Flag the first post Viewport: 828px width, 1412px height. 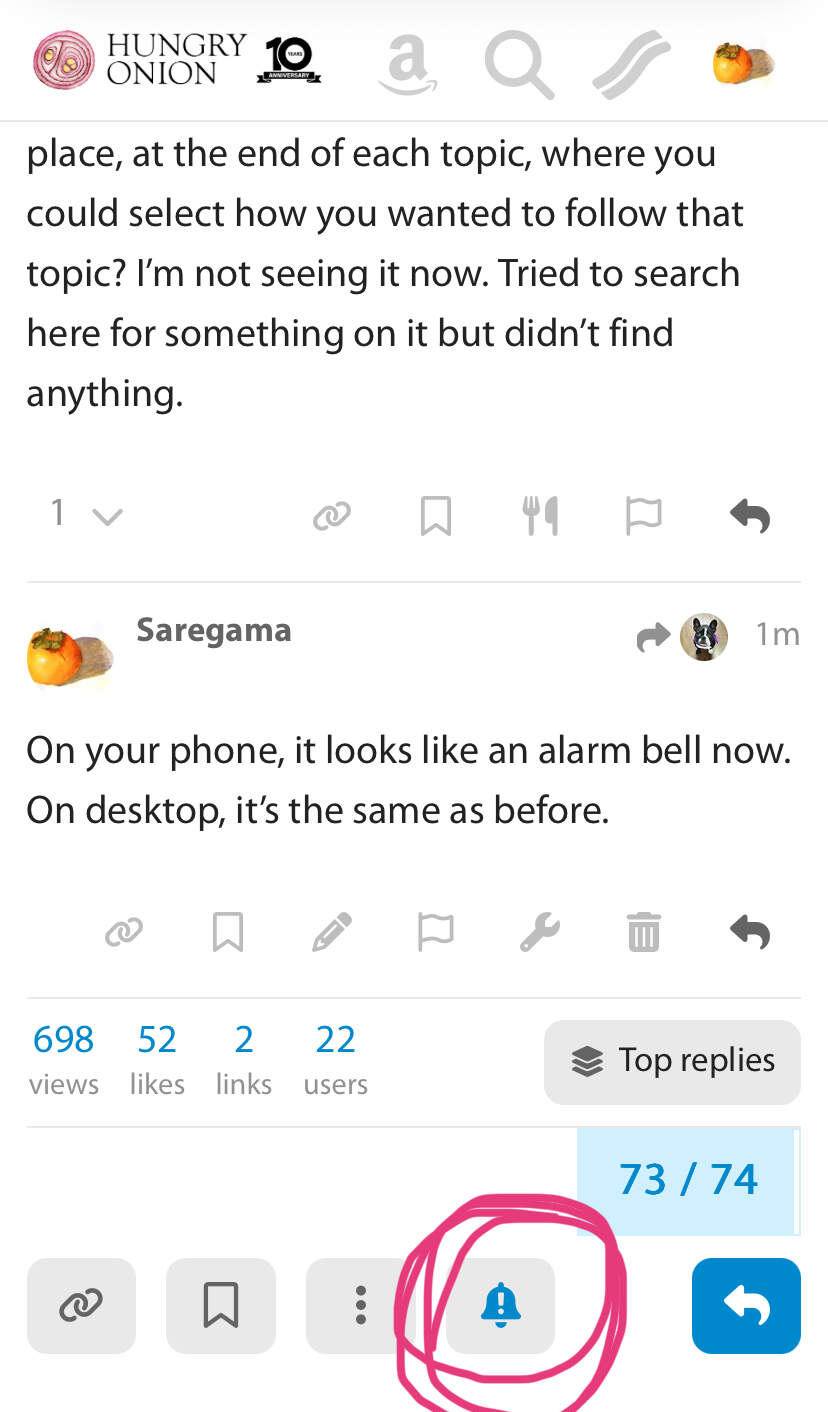pos(643,516)
